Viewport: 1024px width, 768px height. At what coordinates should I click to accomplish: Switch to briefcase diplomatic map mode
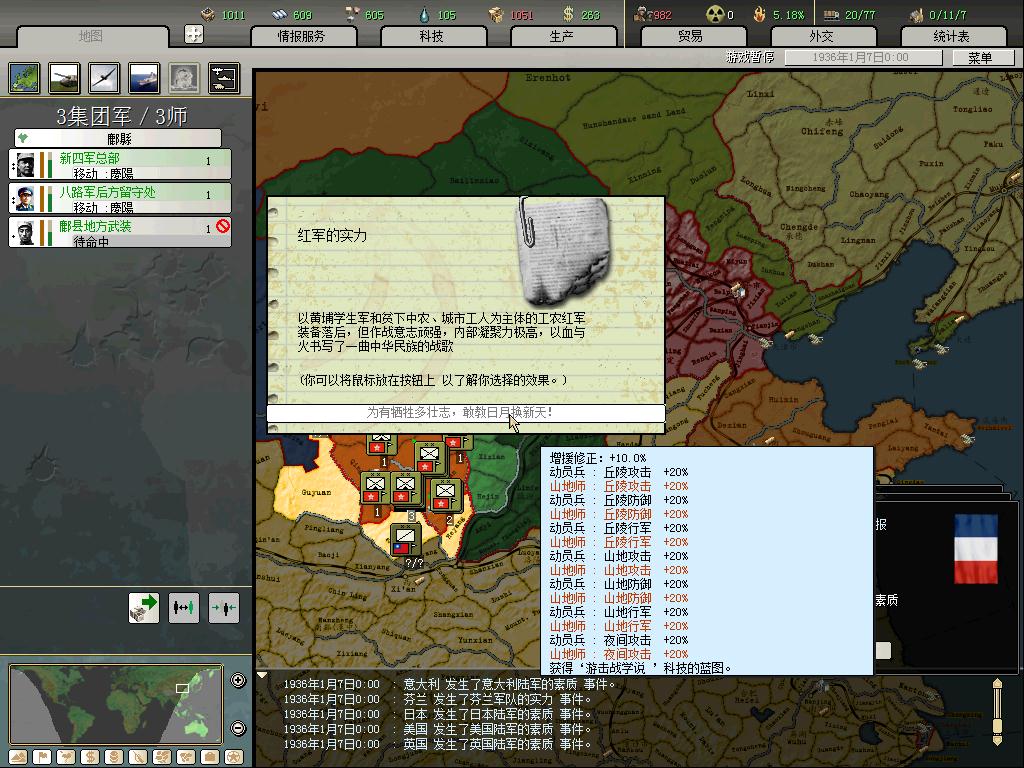(x=210, y=757)
